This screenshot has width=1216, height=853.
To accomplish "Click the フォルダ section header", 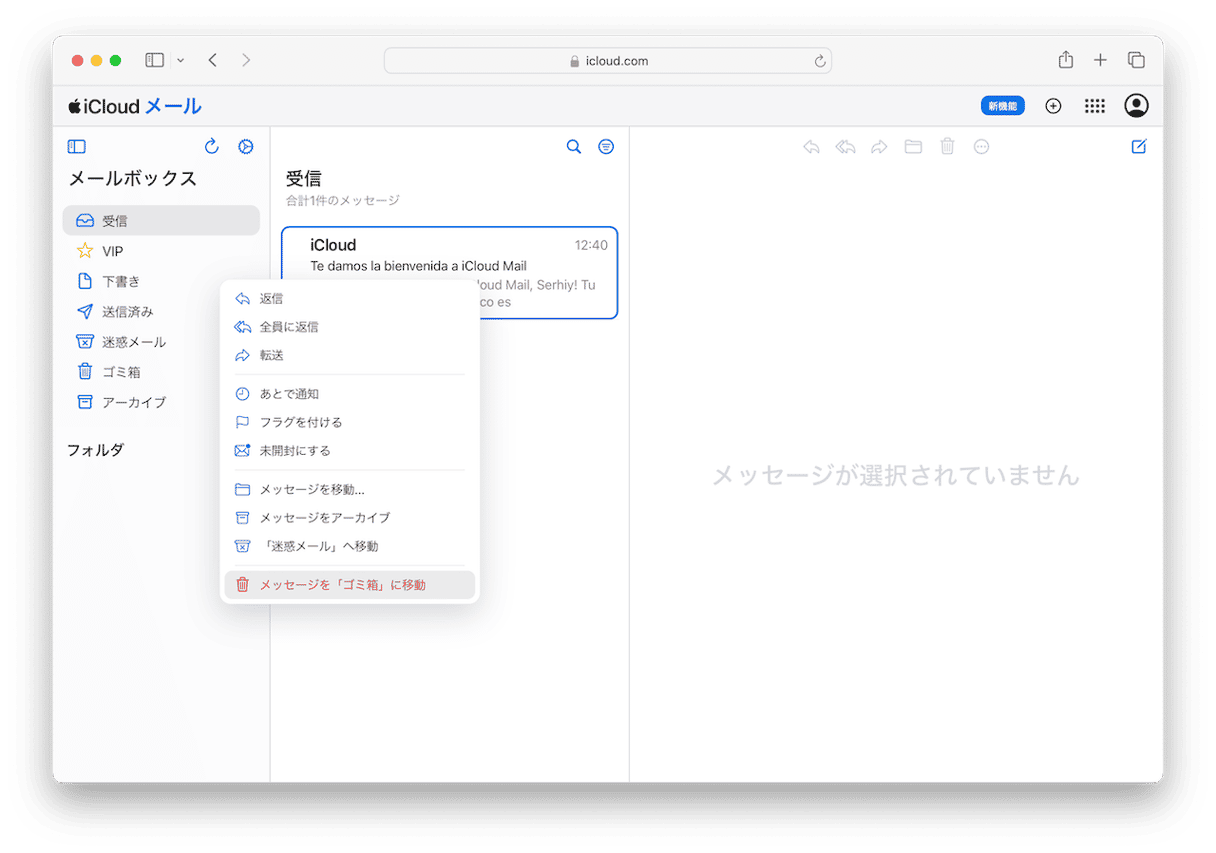I will click(96, 450).
